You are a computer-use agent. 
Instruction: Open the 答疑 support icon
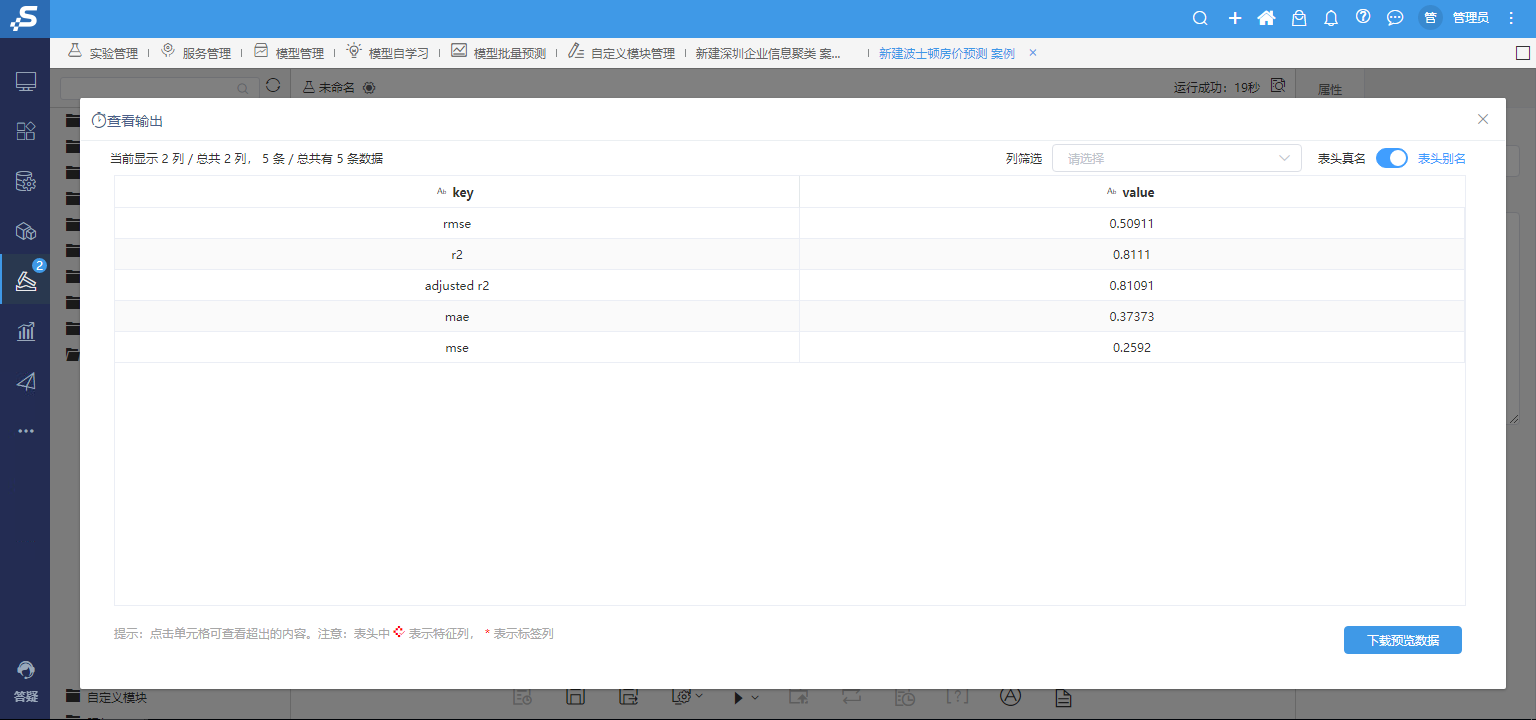26,680
